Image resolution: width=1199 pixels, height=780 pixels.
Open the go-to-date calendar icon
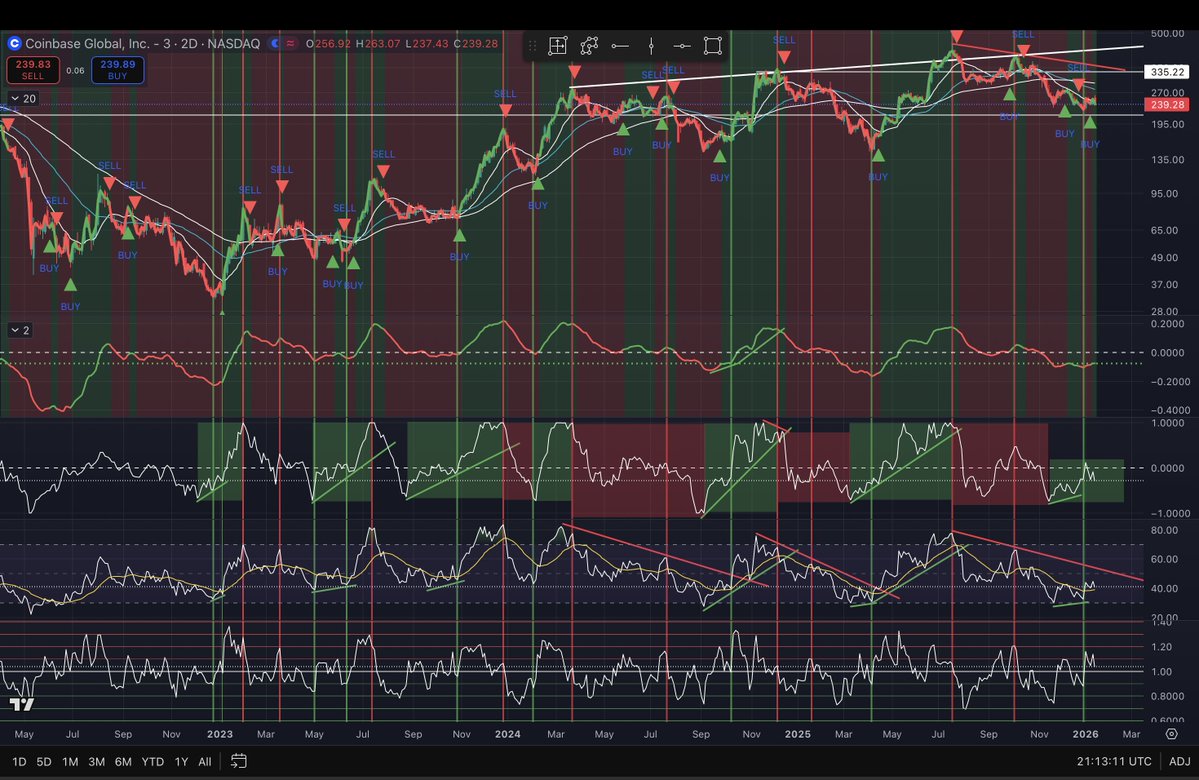[239, 761]
